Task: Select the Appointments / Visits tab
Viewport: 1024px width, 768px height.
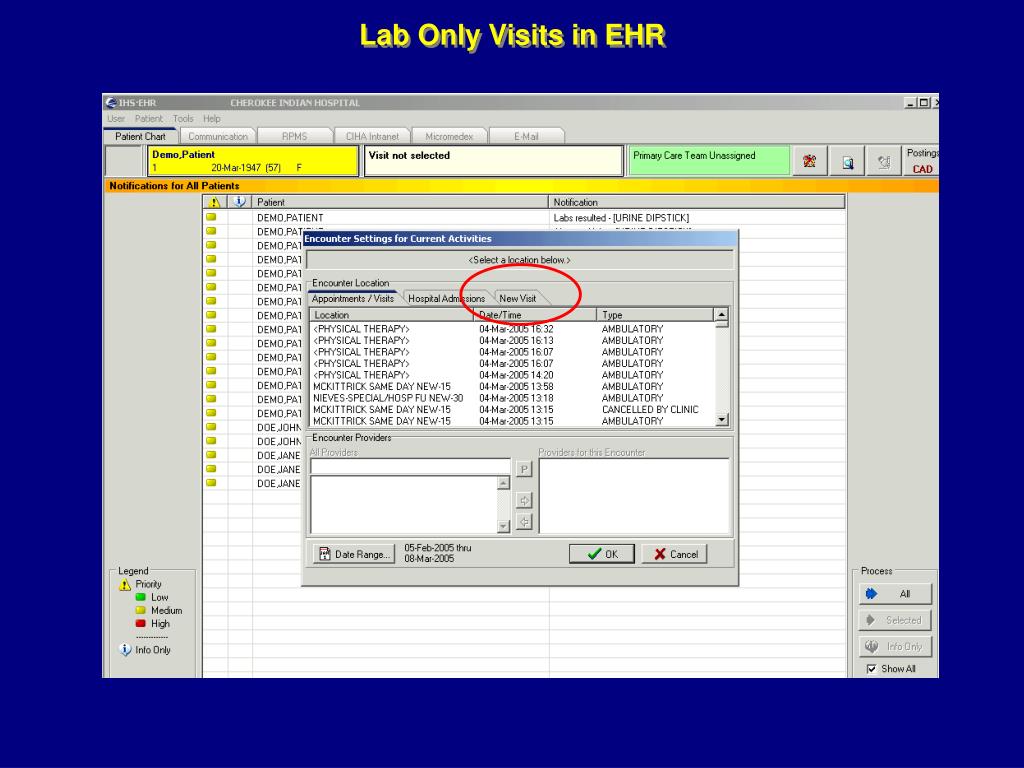Action: (x=353, y=298)
